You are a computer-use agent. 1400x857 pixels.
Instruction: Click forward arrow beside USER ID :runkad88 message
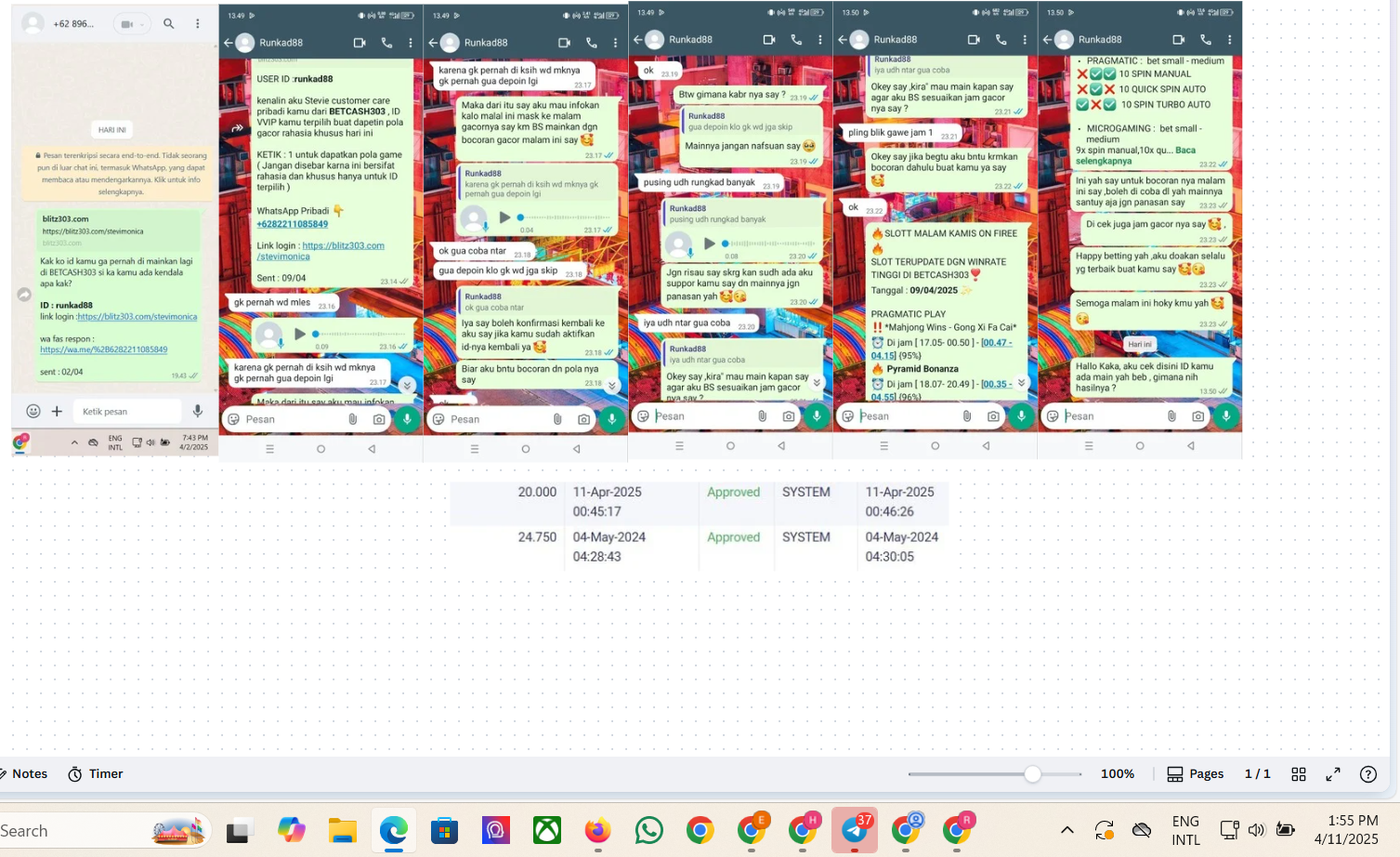click(238, 127)
